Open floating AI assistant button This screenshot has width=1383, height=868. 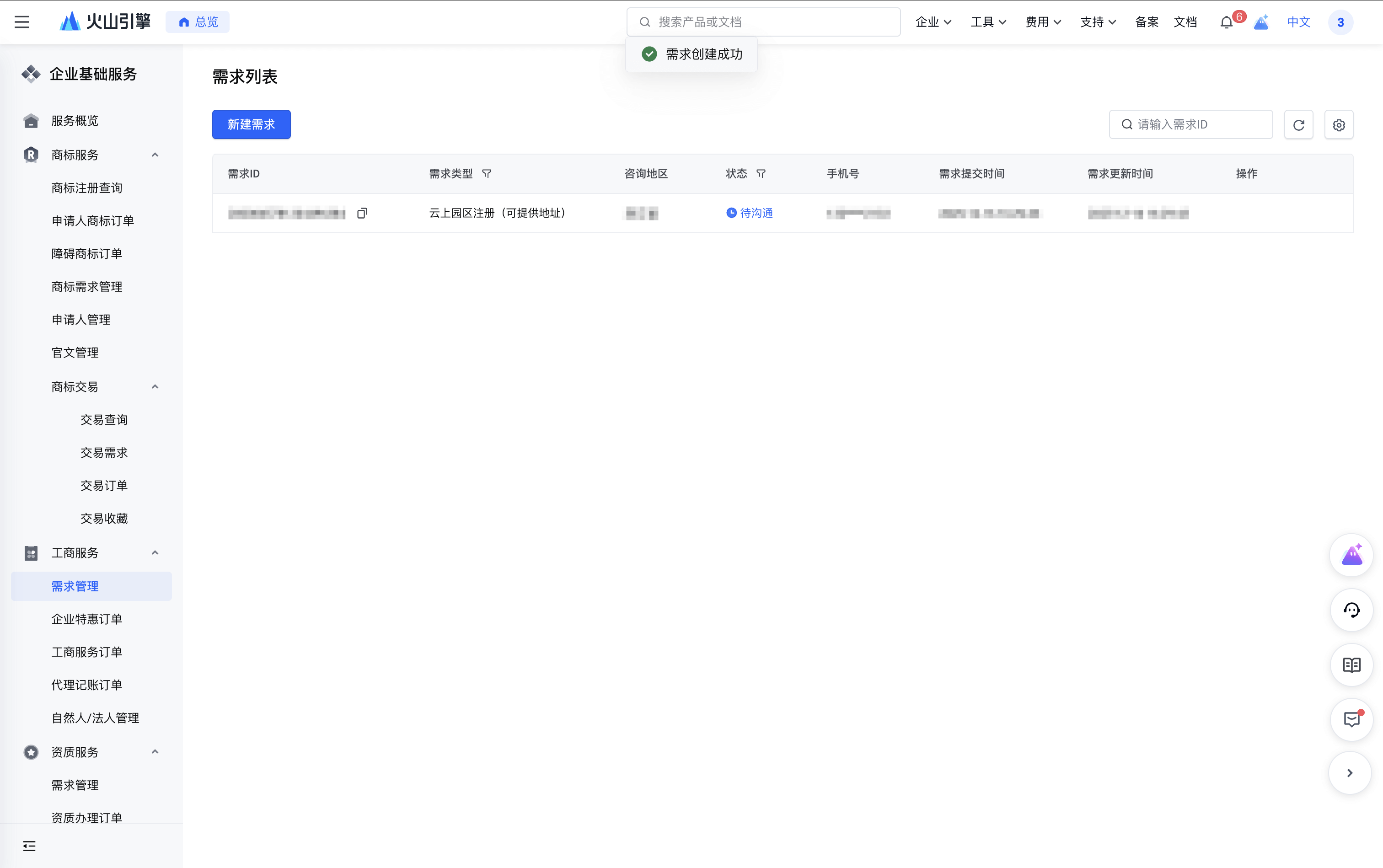coord(1351,555)
